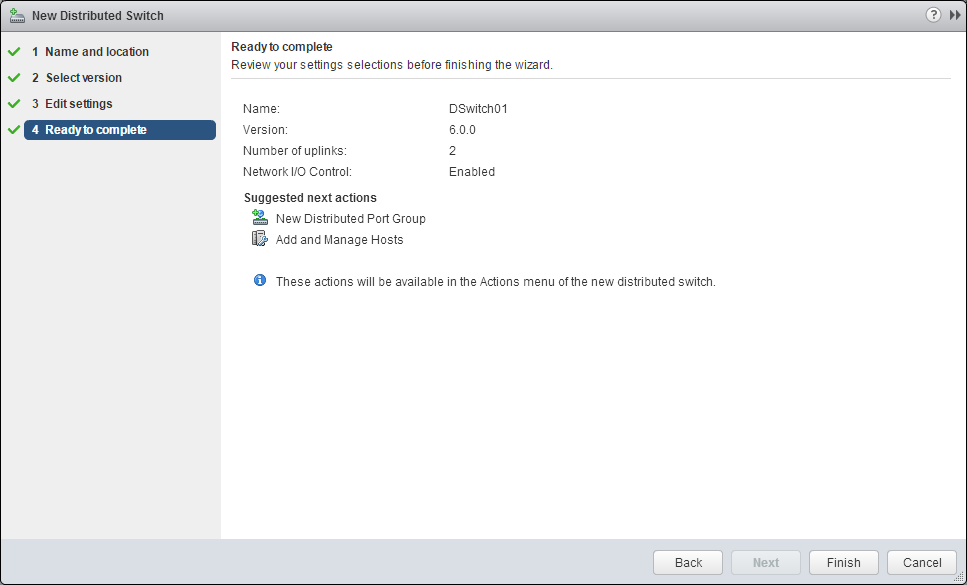Click the blue information icon

(260, 281)
